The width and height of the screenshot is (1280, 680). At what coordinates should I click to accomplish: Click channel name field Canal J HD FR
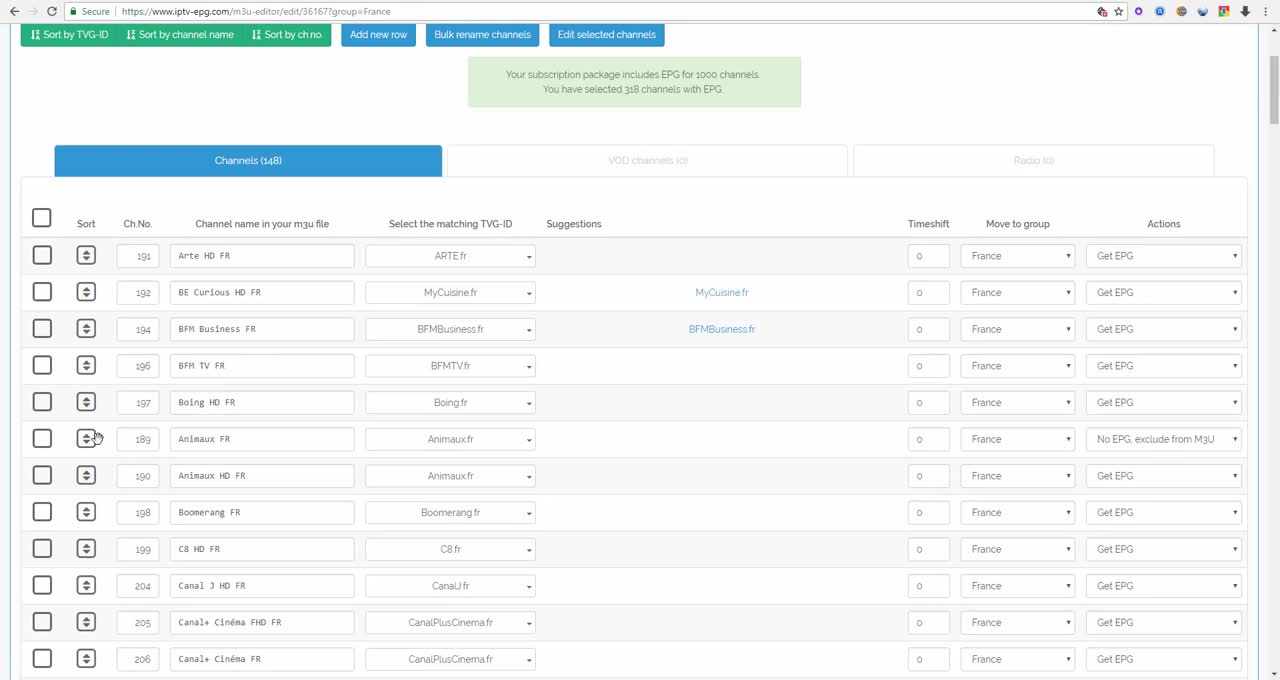(x=262, y=586)
